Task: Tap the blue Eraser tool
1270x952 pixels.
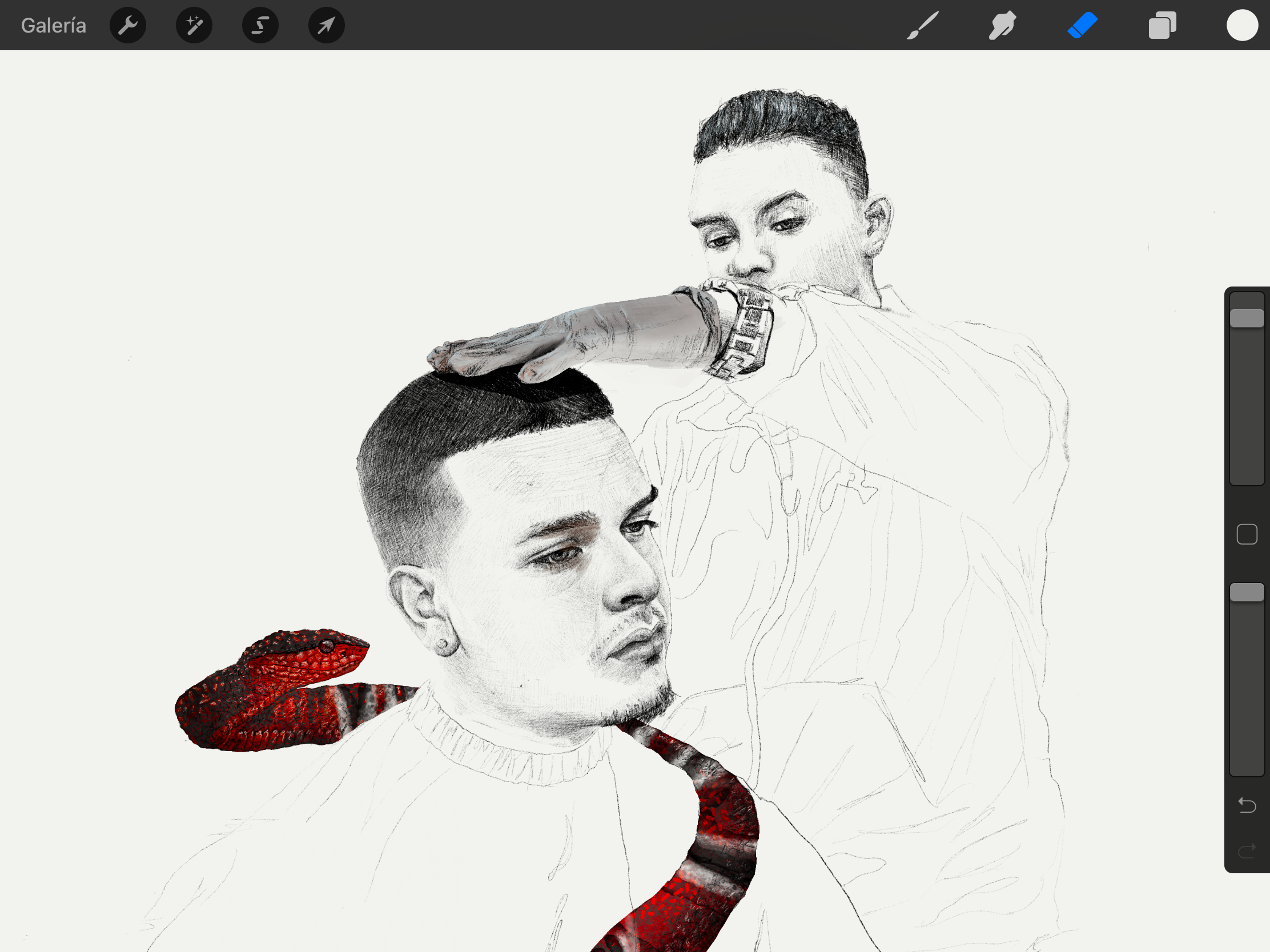Action: [x=1082, y=25]
